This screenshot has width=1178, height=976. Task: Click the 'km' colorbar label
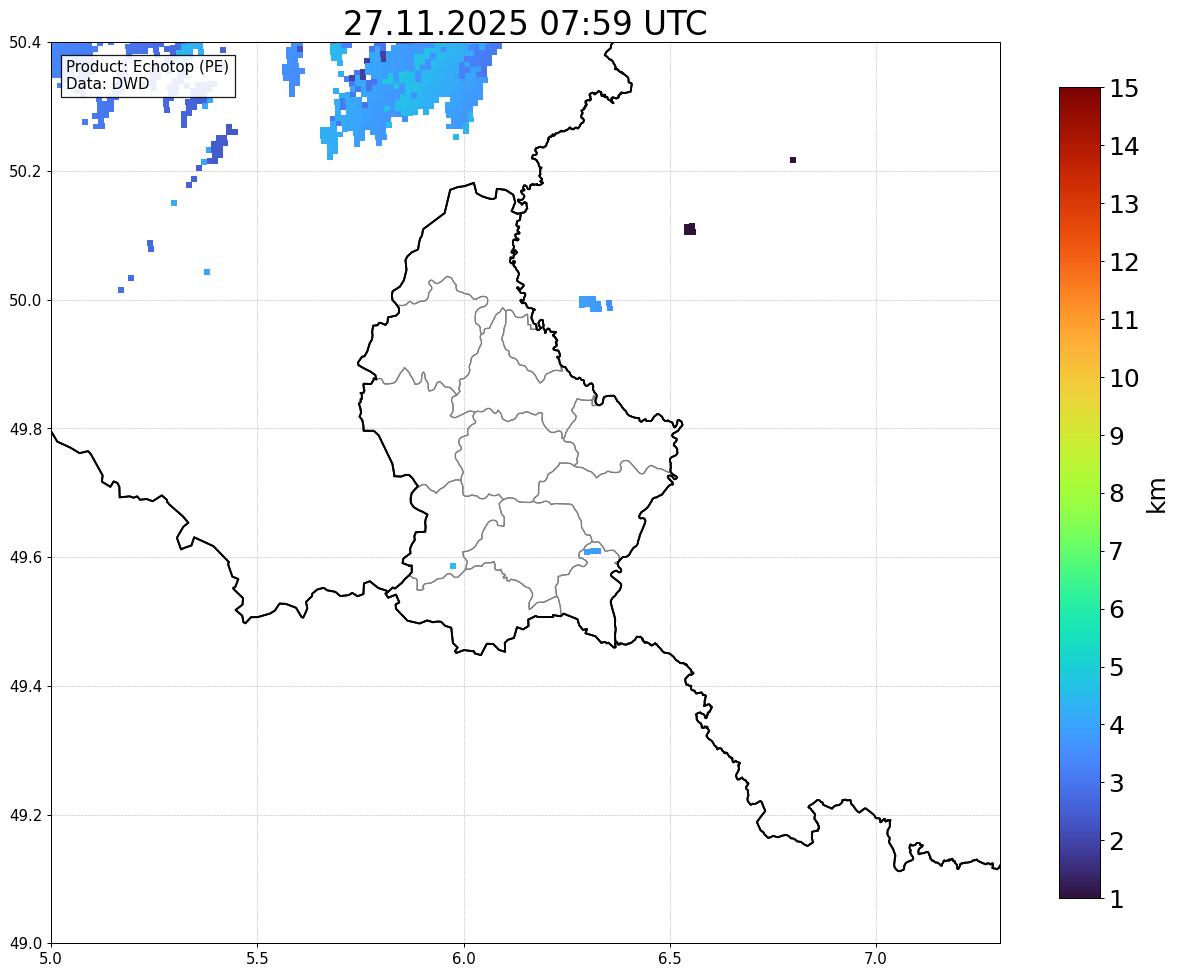(1156, 496)
